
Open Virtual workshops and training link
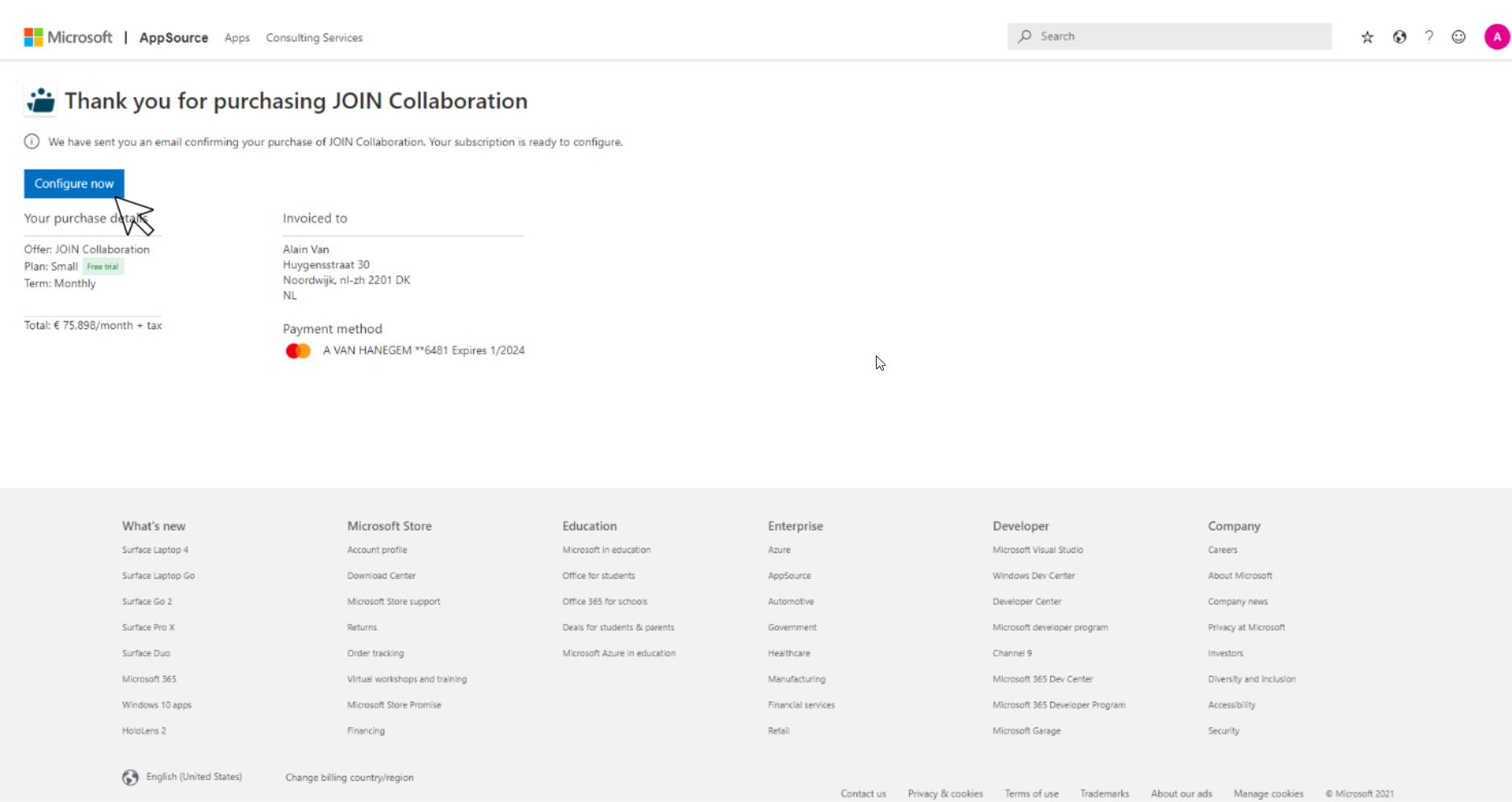[x=407, y=679]
